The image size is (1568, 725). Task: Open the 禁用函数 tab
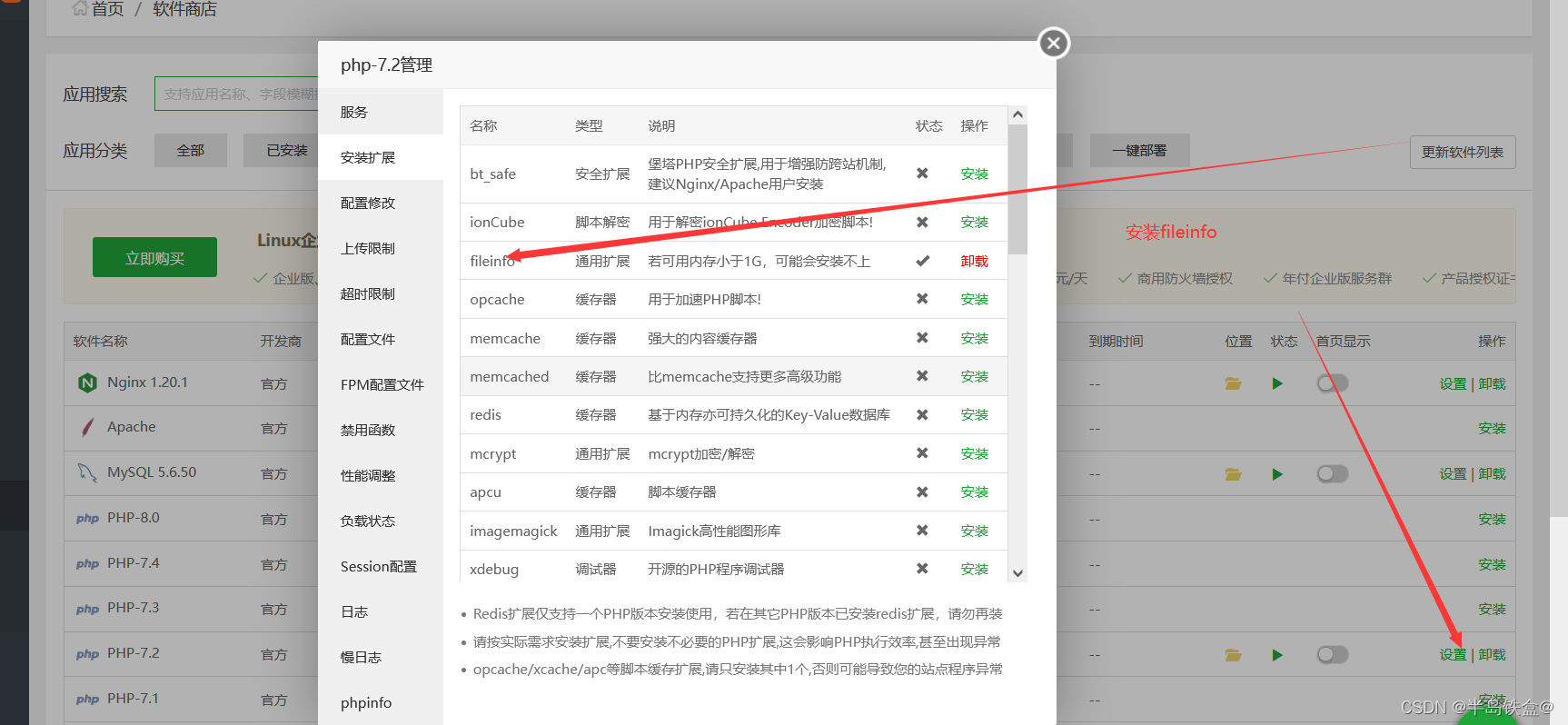[381, 430]
